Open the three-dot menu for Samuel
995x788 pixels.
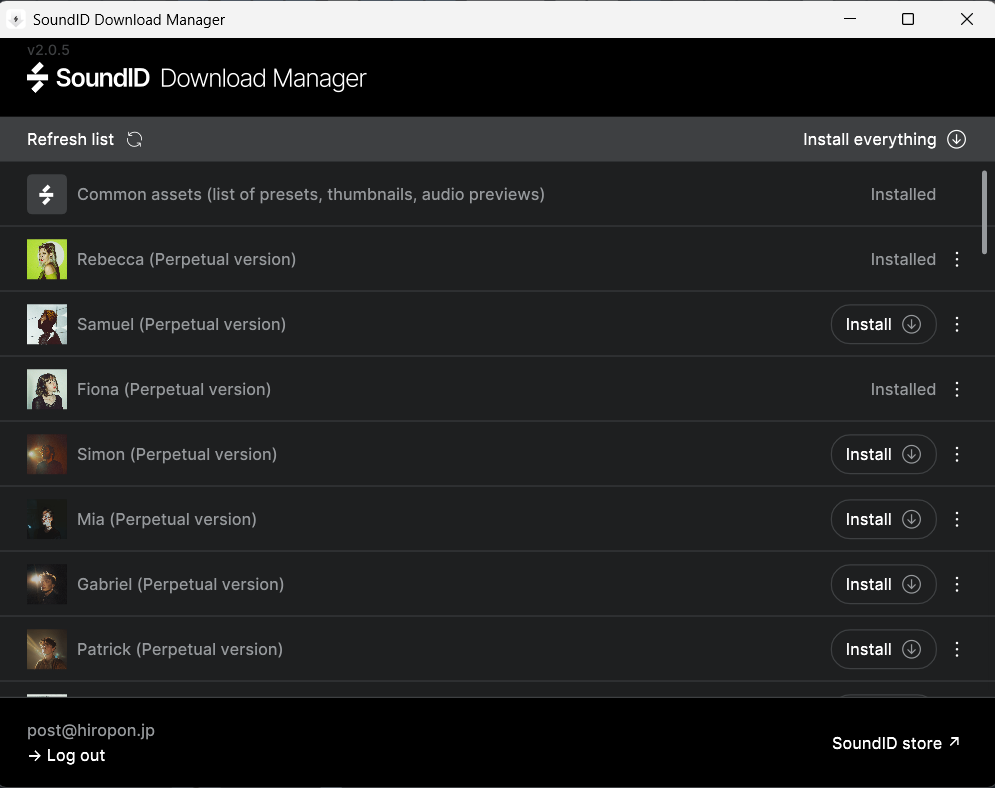tap(957, 324)
